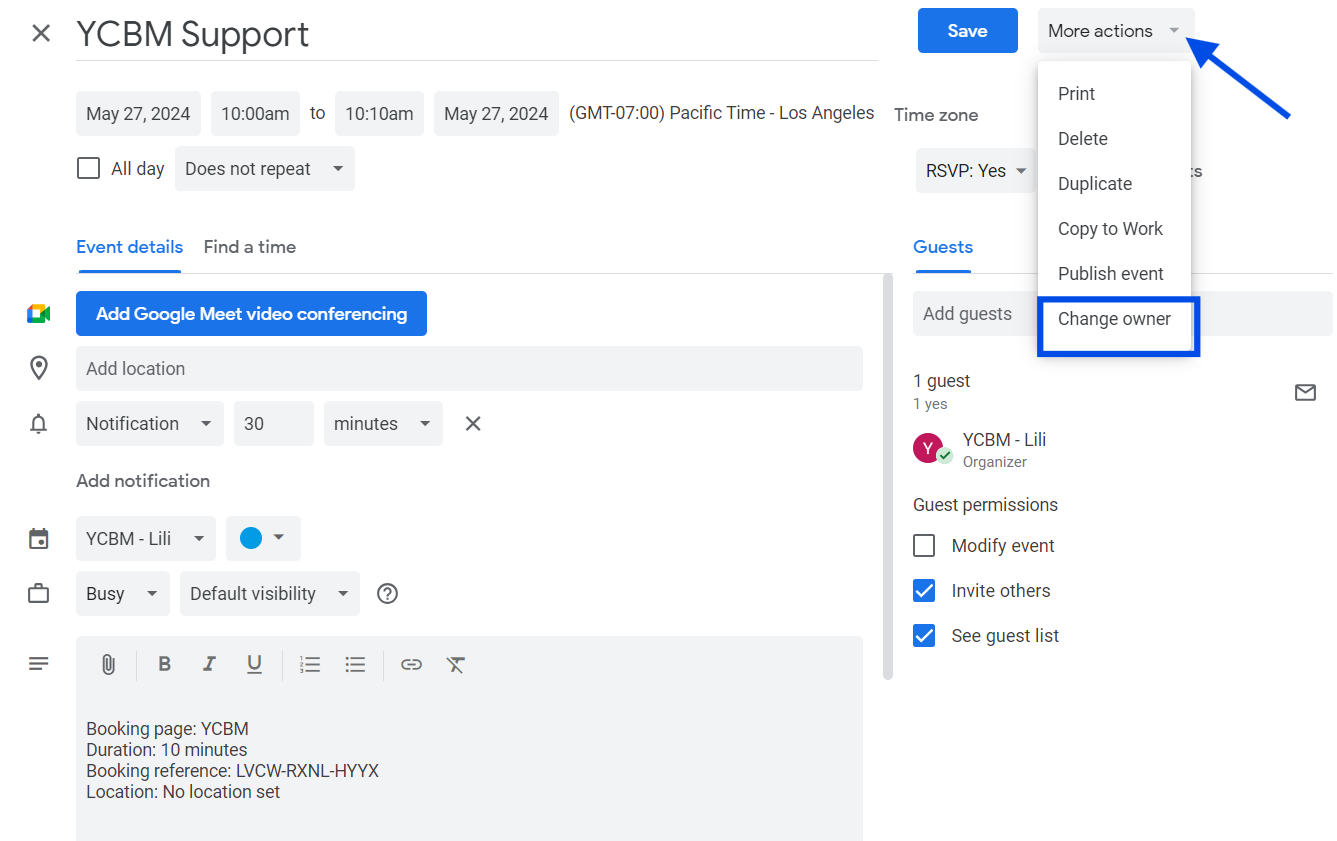Switch to the Event details tab

(x=129, y=247)
